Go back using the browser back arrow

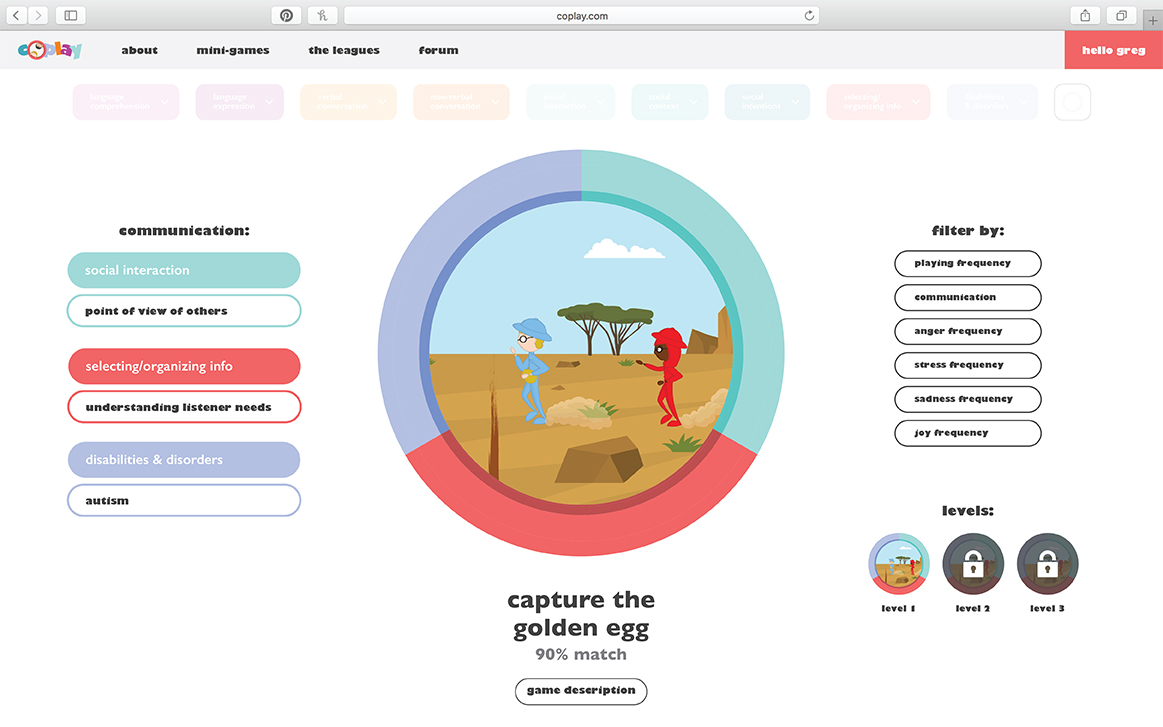pos(16,15)
